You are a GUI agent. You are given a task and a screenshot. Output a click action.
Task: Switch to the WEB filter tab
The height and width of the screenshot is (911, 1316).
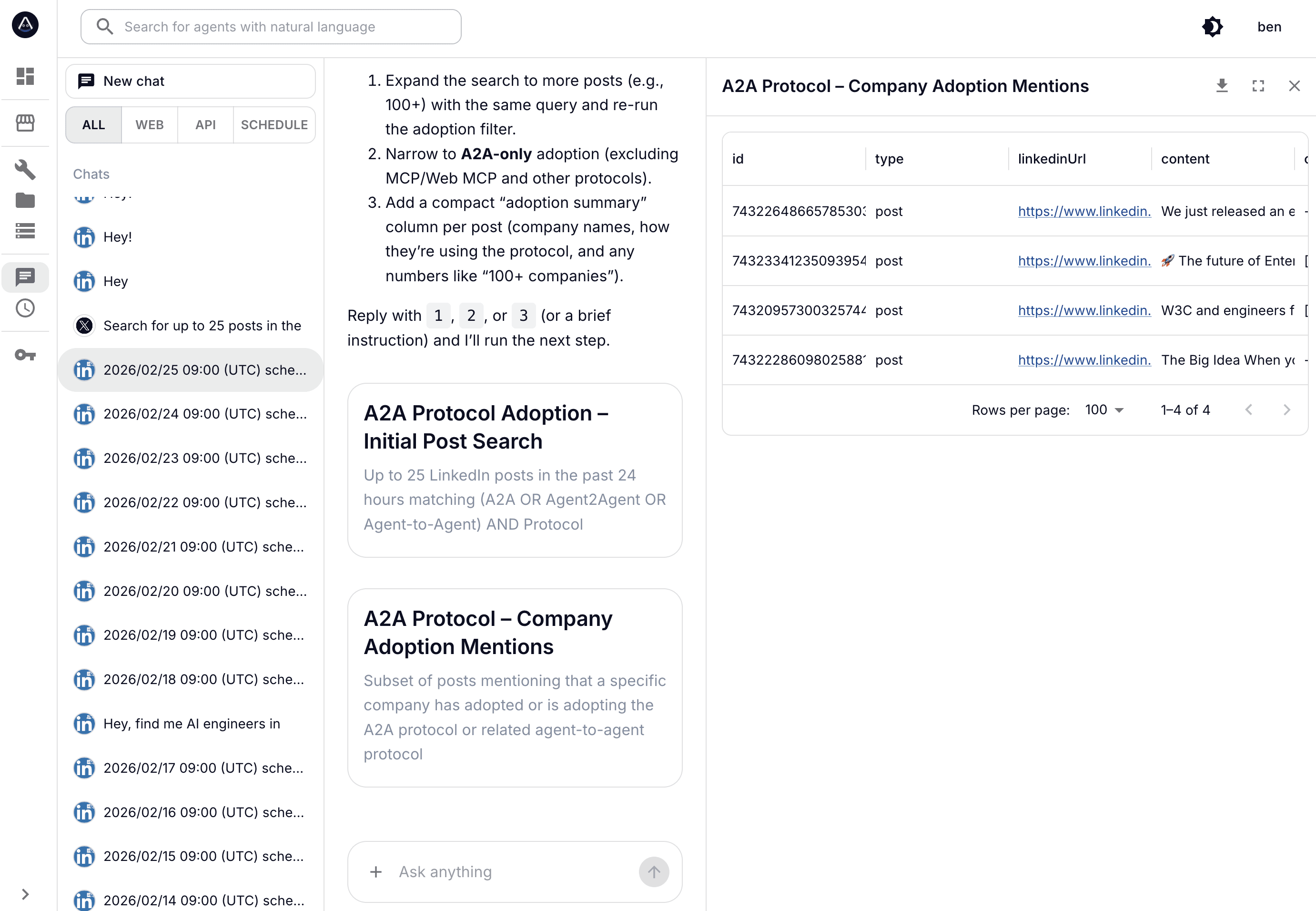(x=150, y=124)
